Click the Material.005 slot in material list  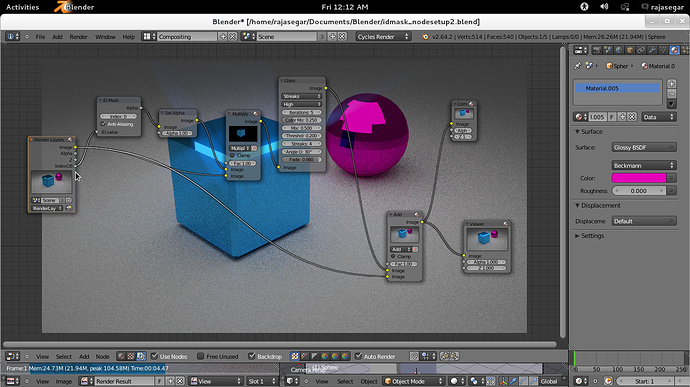pos(617,88)
